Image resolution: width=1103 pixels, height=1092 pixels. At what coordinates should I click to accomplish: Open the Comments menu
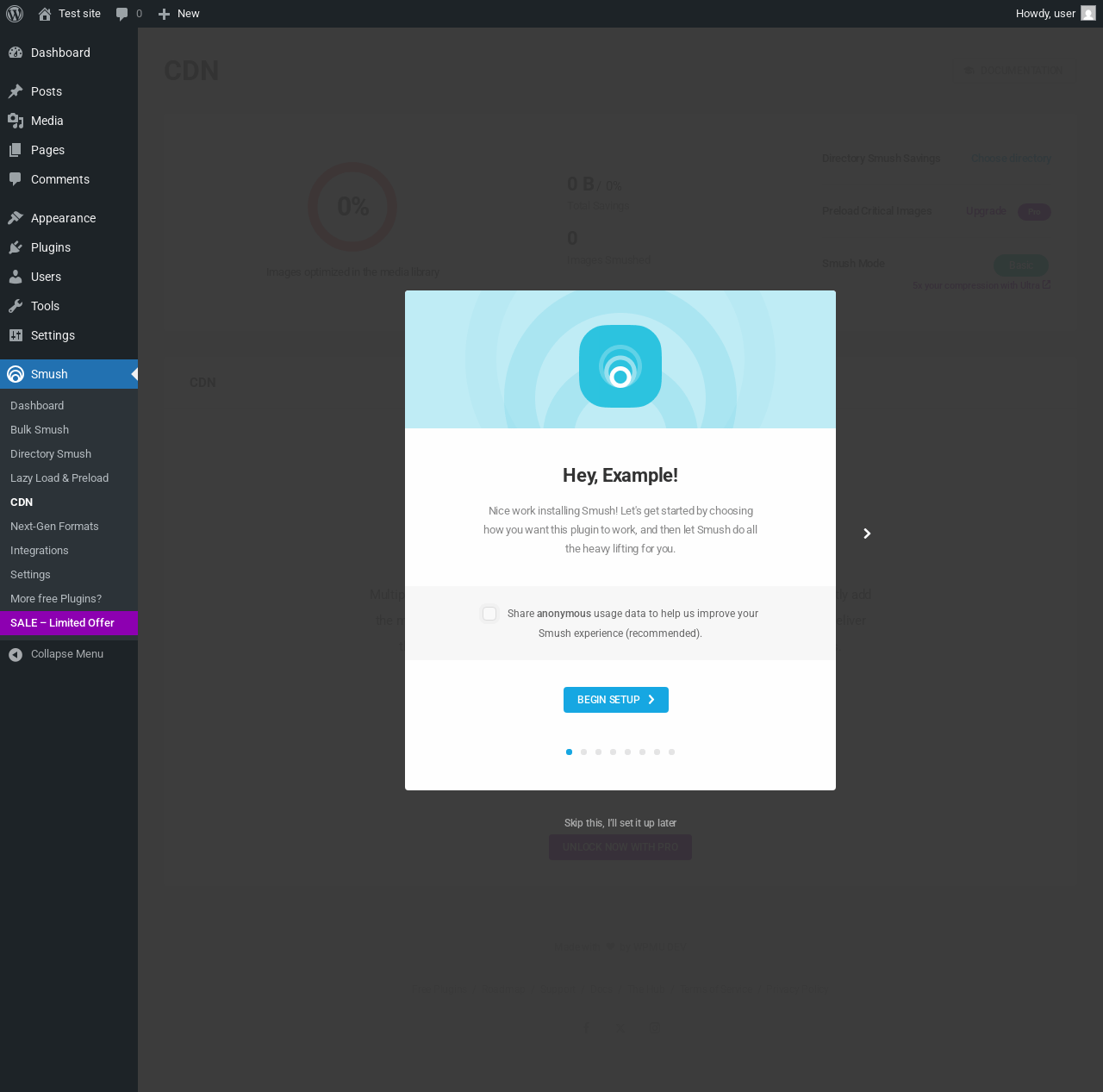point(69,179)
